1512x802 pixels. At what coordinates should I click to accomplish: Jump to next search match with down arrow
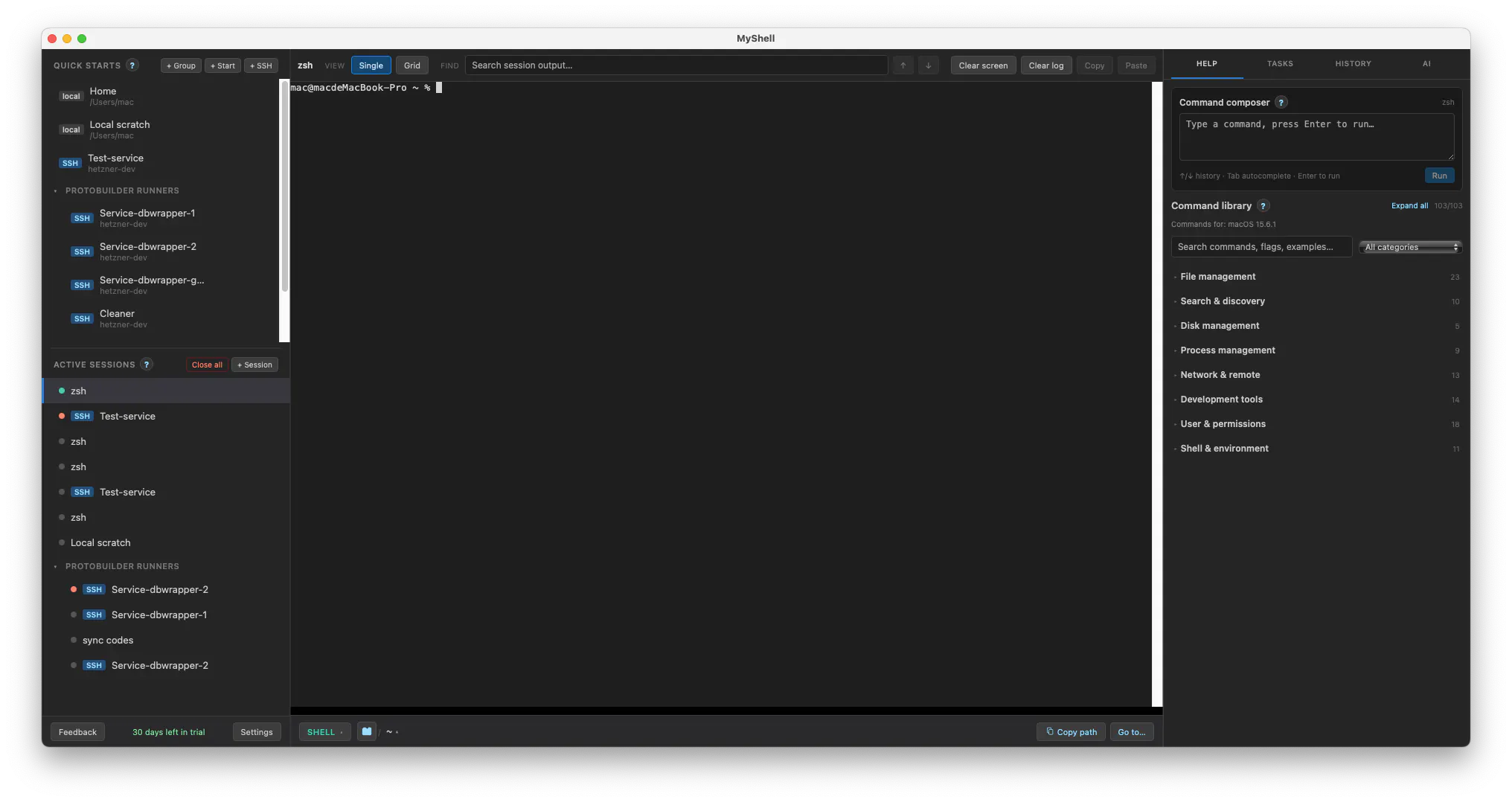(929, 65)
